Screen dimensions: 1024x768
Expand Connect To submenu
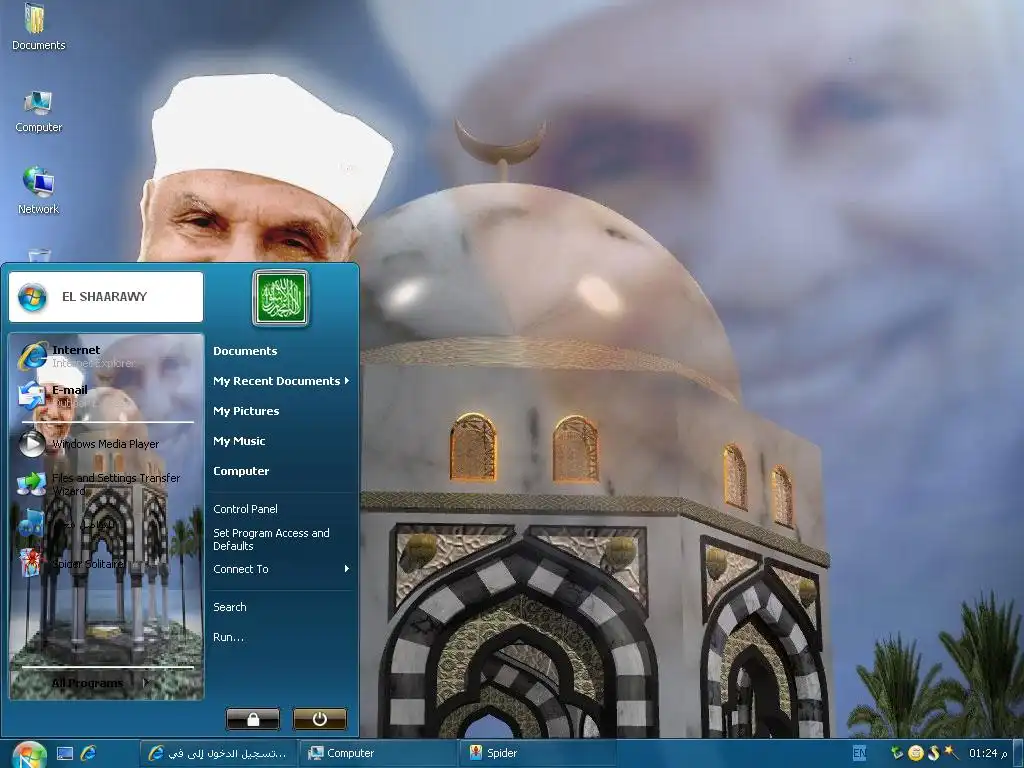point(281,569)
